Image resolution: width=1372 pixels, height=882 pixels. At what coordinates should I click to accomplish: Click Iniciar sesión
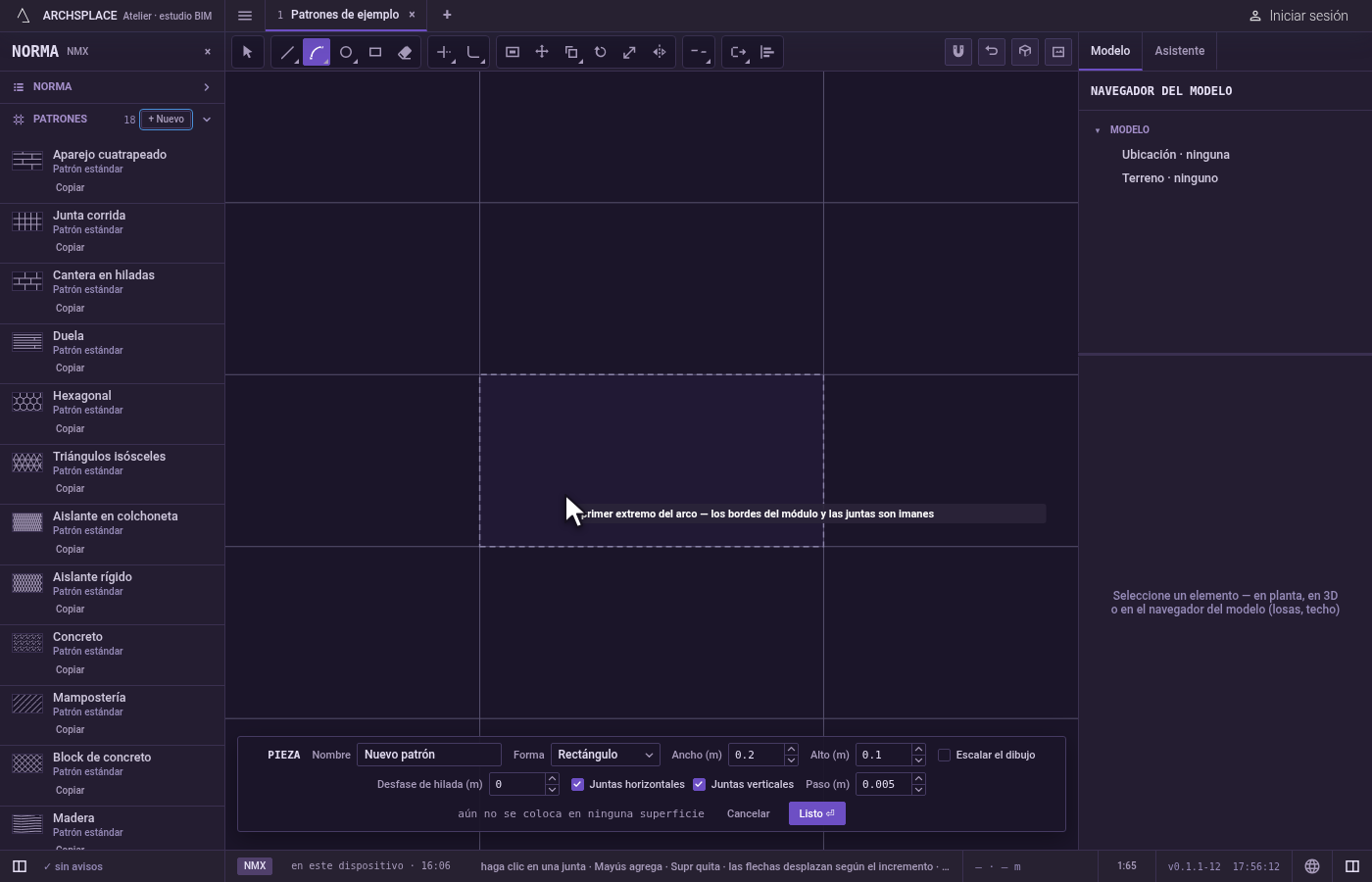[x=1298, y=16]
